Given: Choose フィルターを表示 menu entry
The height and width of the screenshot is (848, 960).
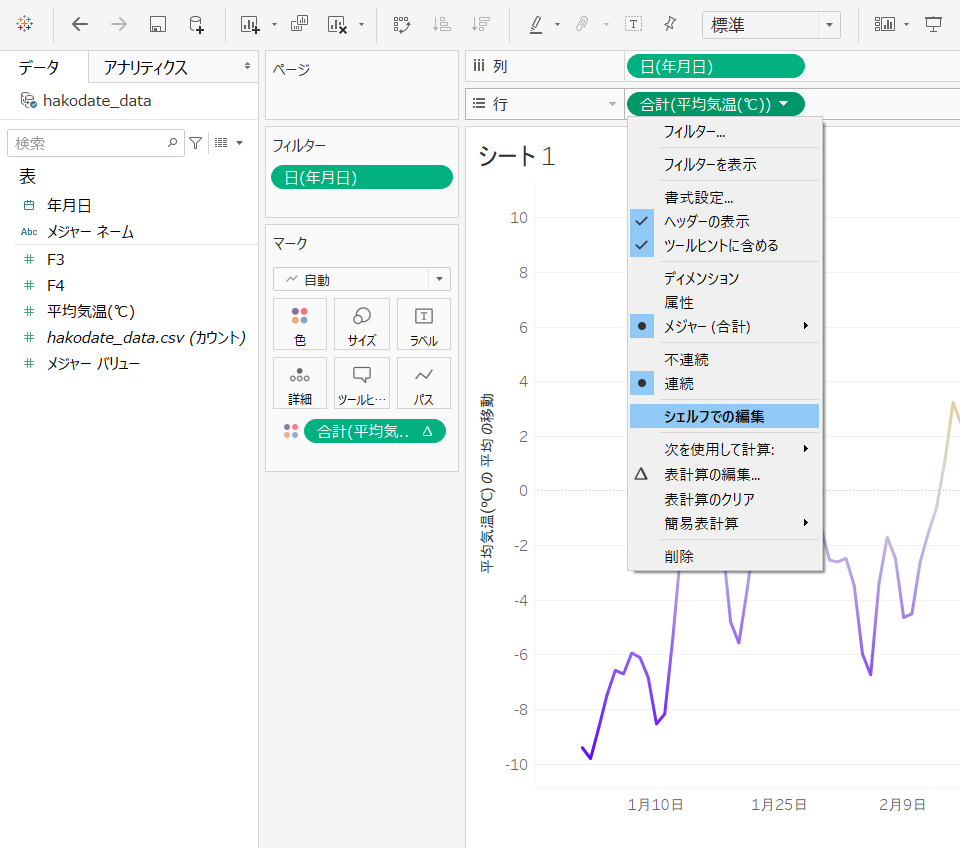Looking at the screenshot, I should click(x=724, y=164).
